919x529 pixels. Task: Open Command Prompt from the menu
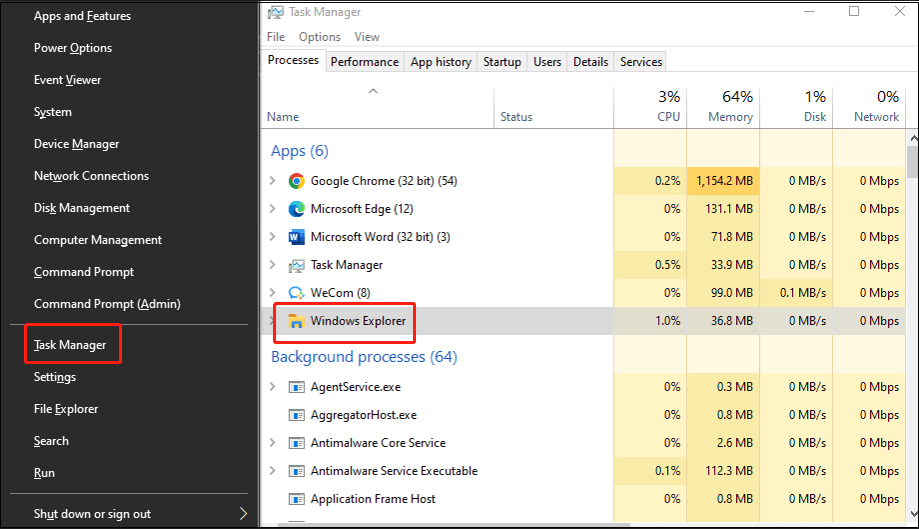click(84, 272)
